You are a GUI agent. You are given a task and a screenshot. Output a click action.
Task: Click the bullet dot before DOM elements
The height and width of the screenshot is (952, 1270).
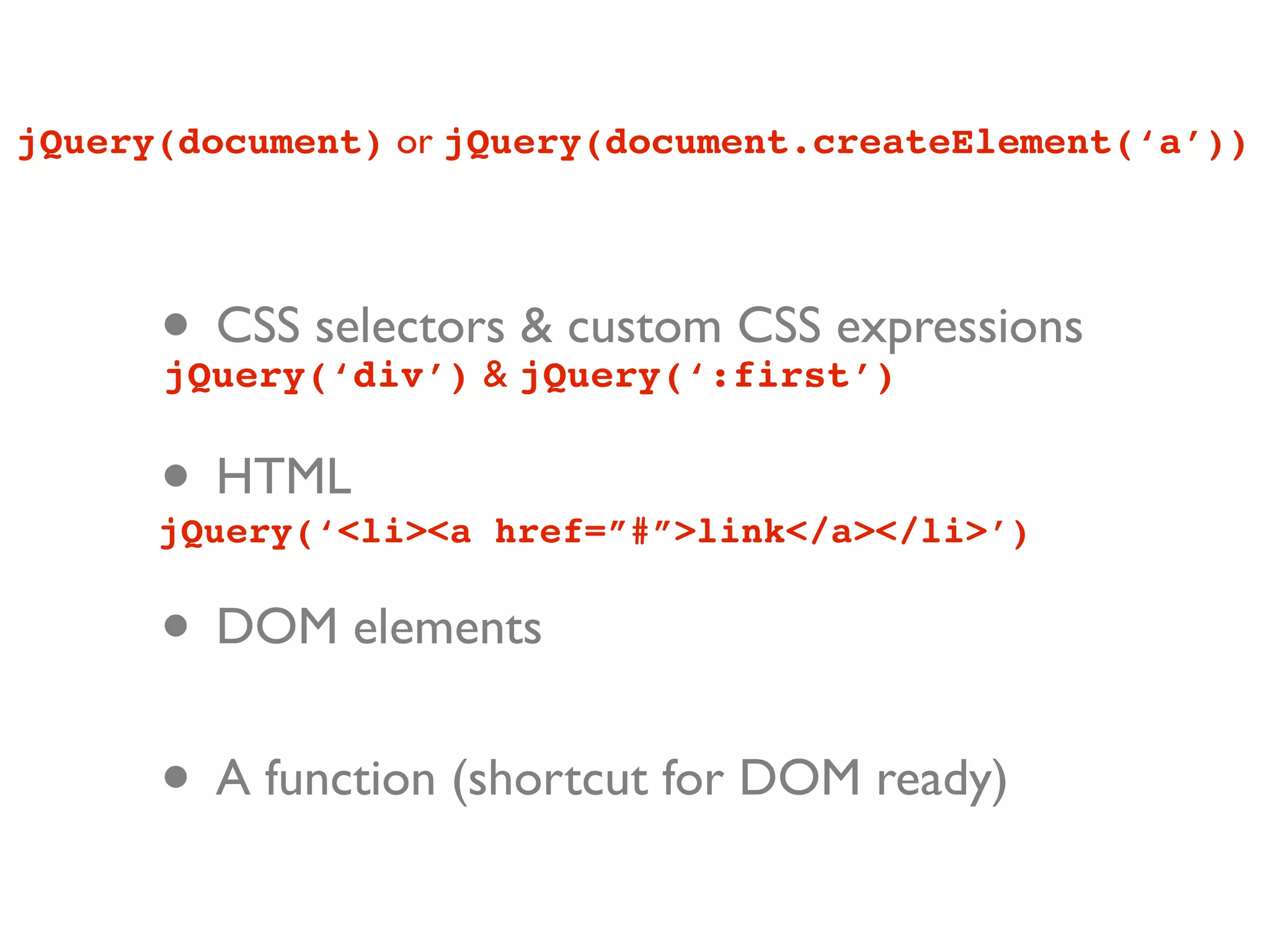(x=176, y=625)
